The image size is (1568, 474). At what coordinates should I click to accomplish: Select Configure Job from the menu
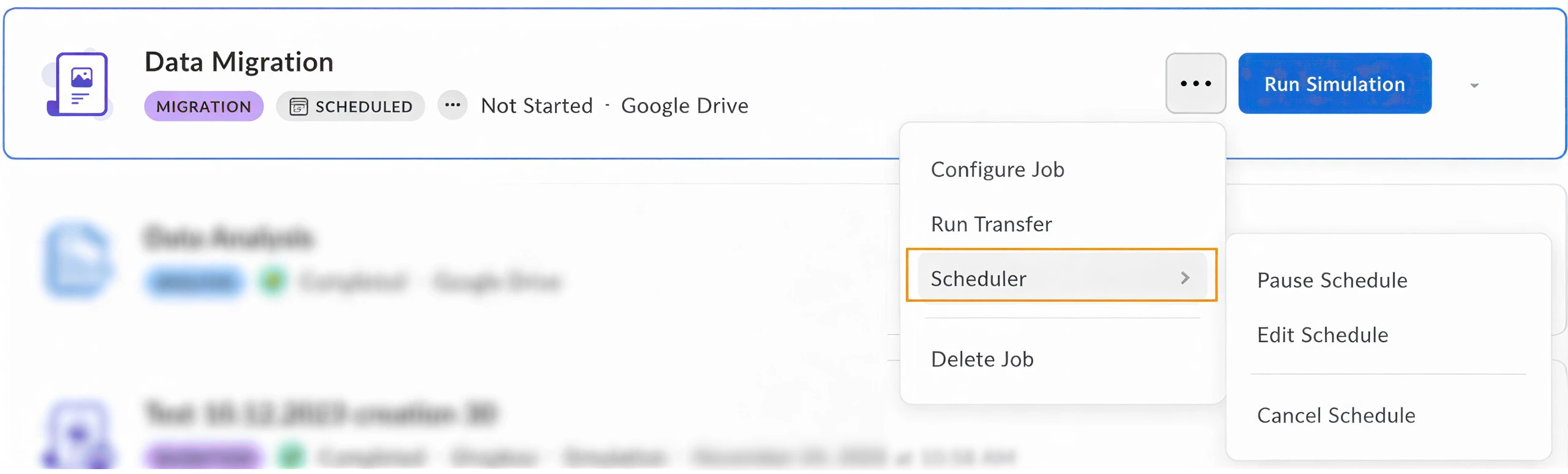tap(997, 169)
